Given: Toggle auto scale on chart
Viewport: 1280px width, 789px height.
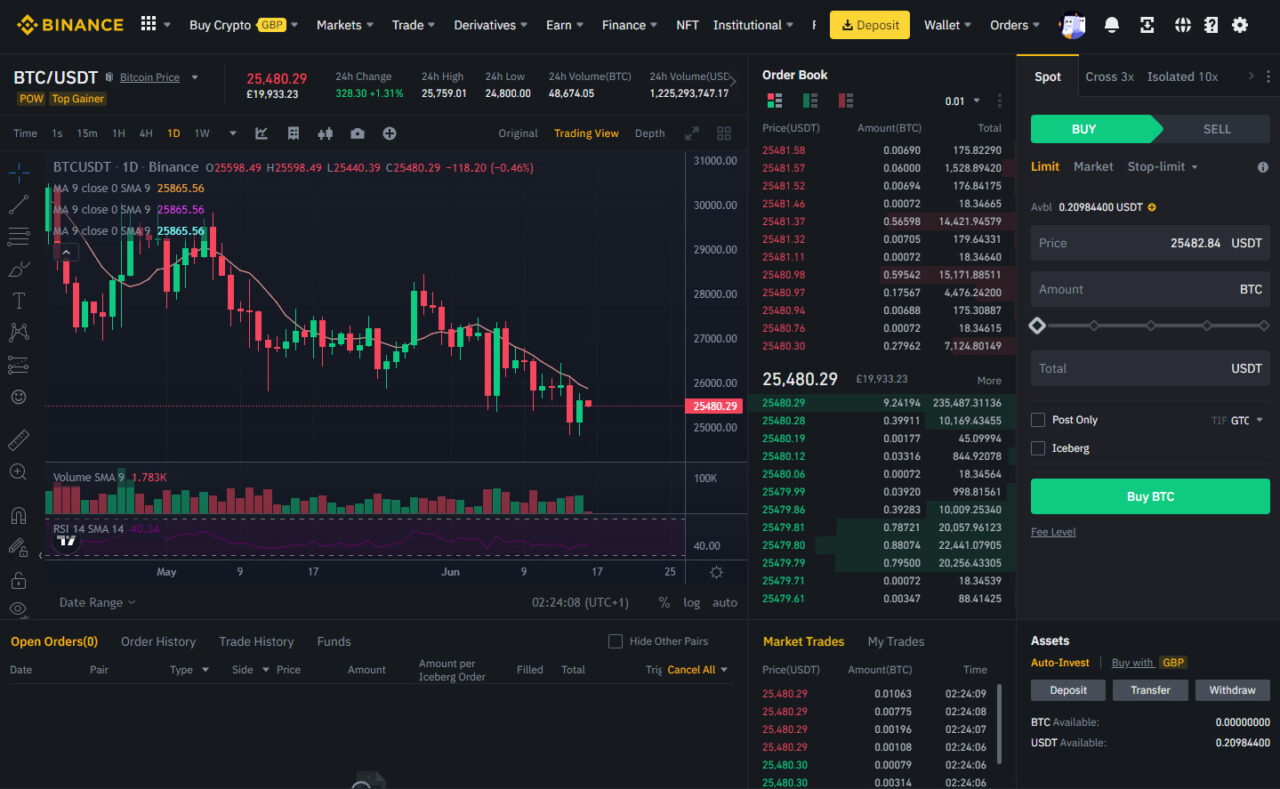Looking at the screenshot, I should pos(724,602).
